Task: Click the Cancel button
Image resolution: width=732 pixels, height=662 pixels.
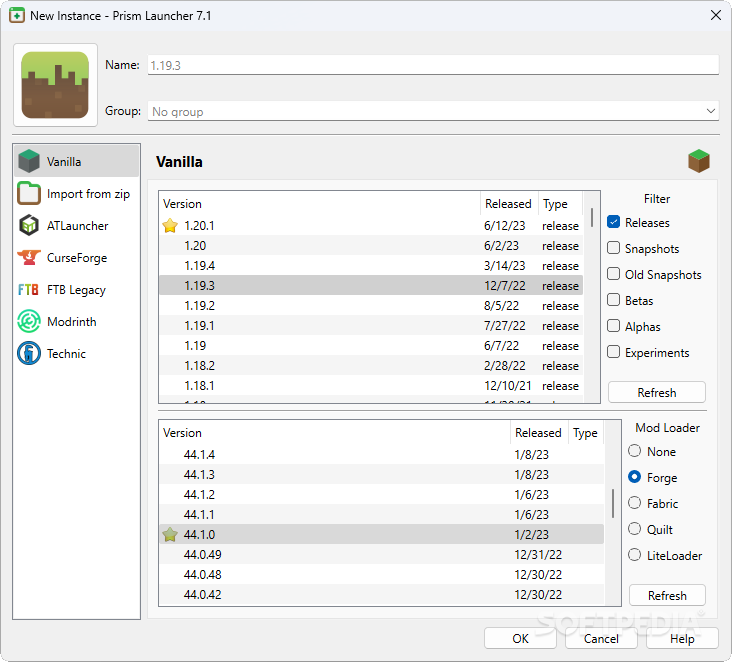Action: tap(601, 638)
